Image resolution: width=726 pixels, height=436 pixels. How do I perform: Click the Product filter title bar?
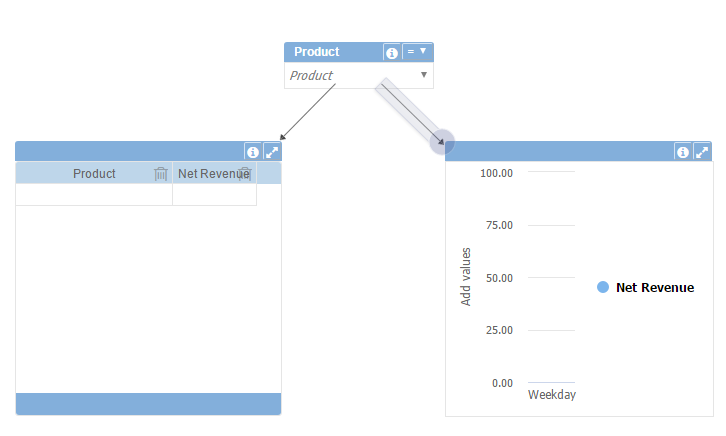[332, 52]
